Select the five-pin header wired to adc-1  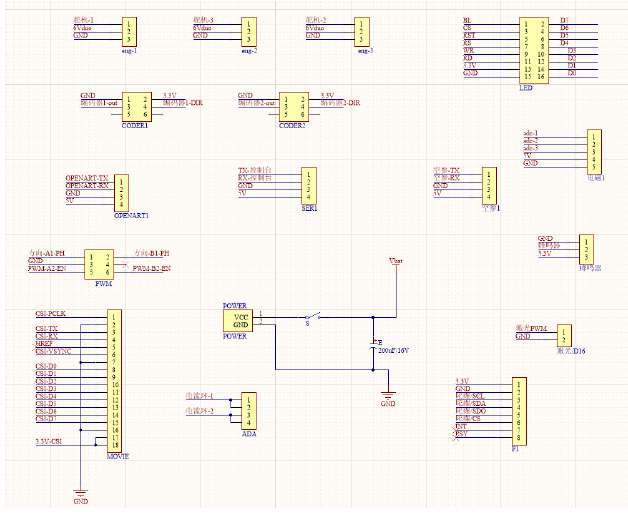coord(594,152)
